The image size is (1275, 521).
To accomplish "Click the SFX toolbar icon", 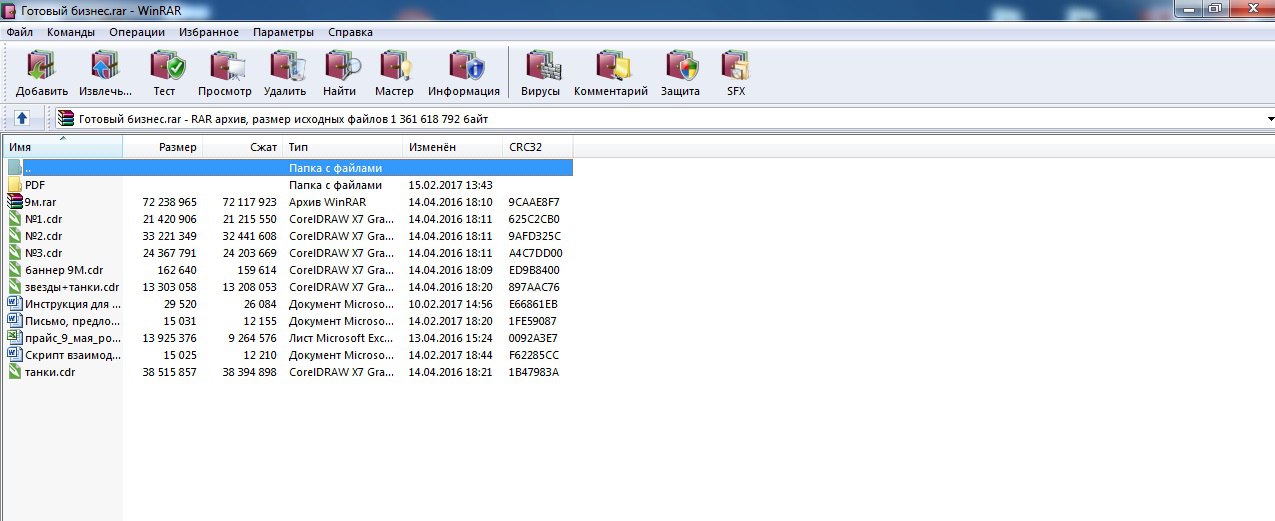I will [x=736, y=67].
